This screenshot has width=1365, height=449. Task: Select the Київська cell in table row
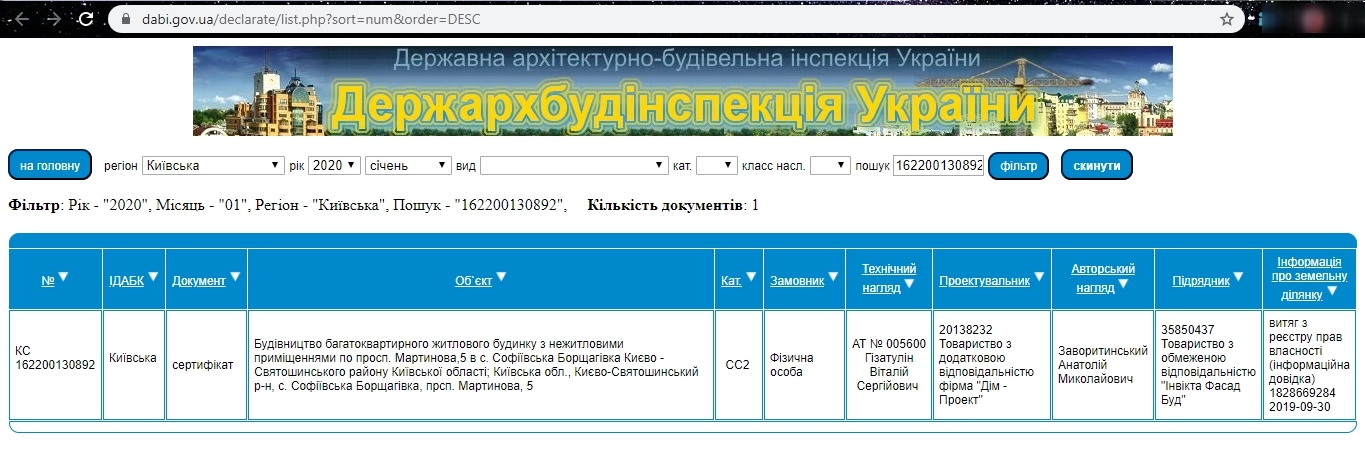[133, 365]
